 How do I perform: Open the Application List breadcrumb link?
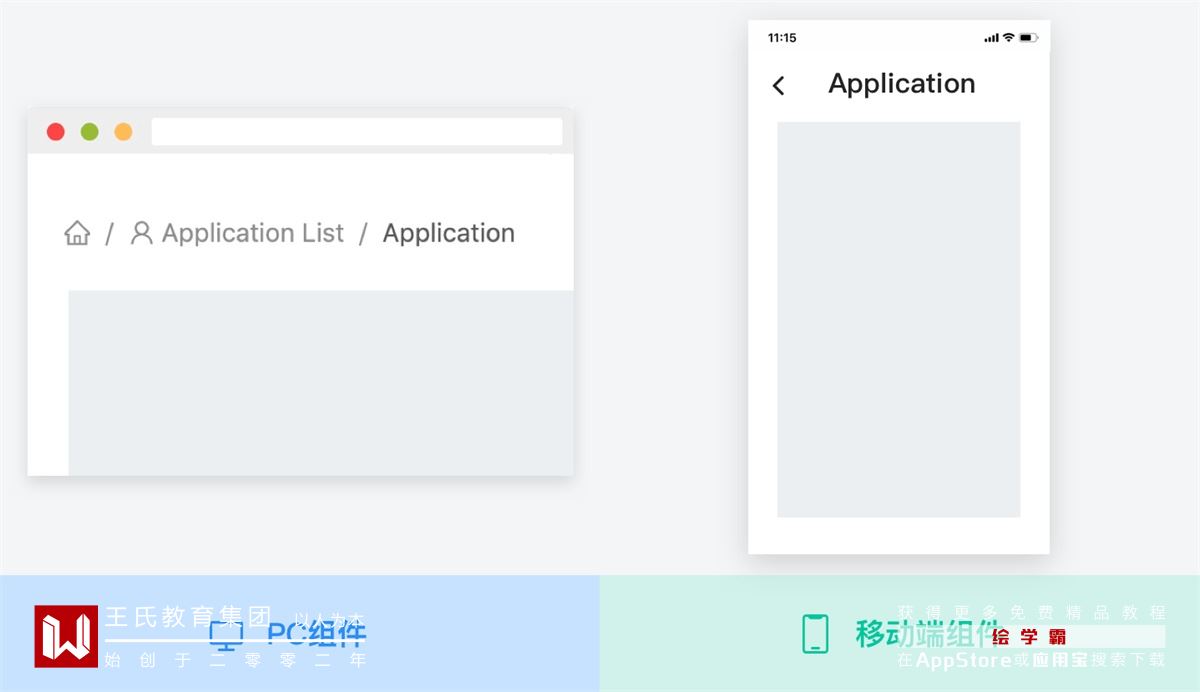252,233
